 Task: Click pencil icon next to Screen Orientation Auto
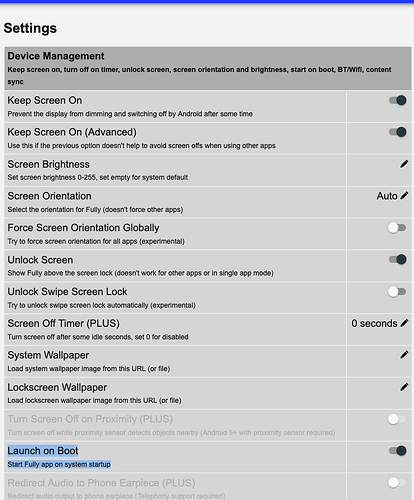pyautogui.click(x=404, y=196)
